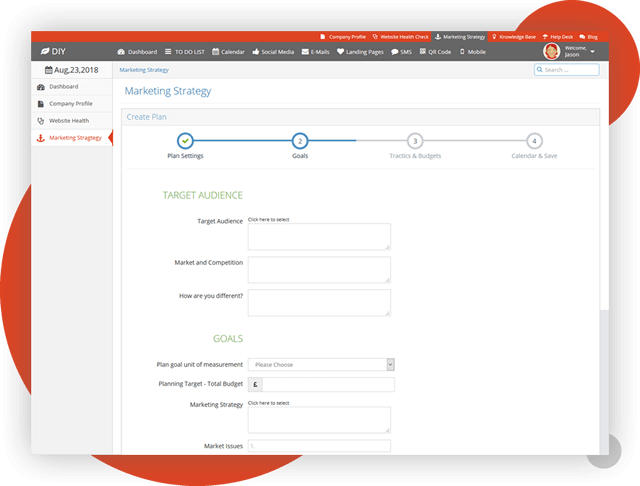The width and height of the screenshot is (640, 486).
Task: Open the Welcome Jason user menu
Action: pos(571,51)
